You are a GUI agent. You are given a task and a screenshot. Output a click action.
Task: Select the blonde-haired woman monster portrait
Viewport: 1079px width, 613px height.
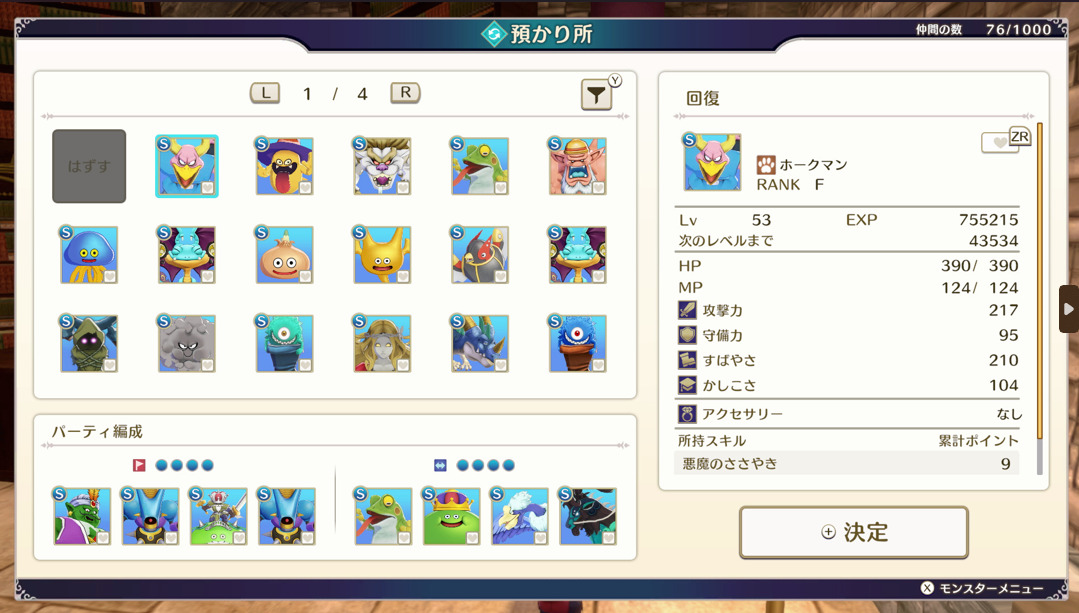(382, 343)
